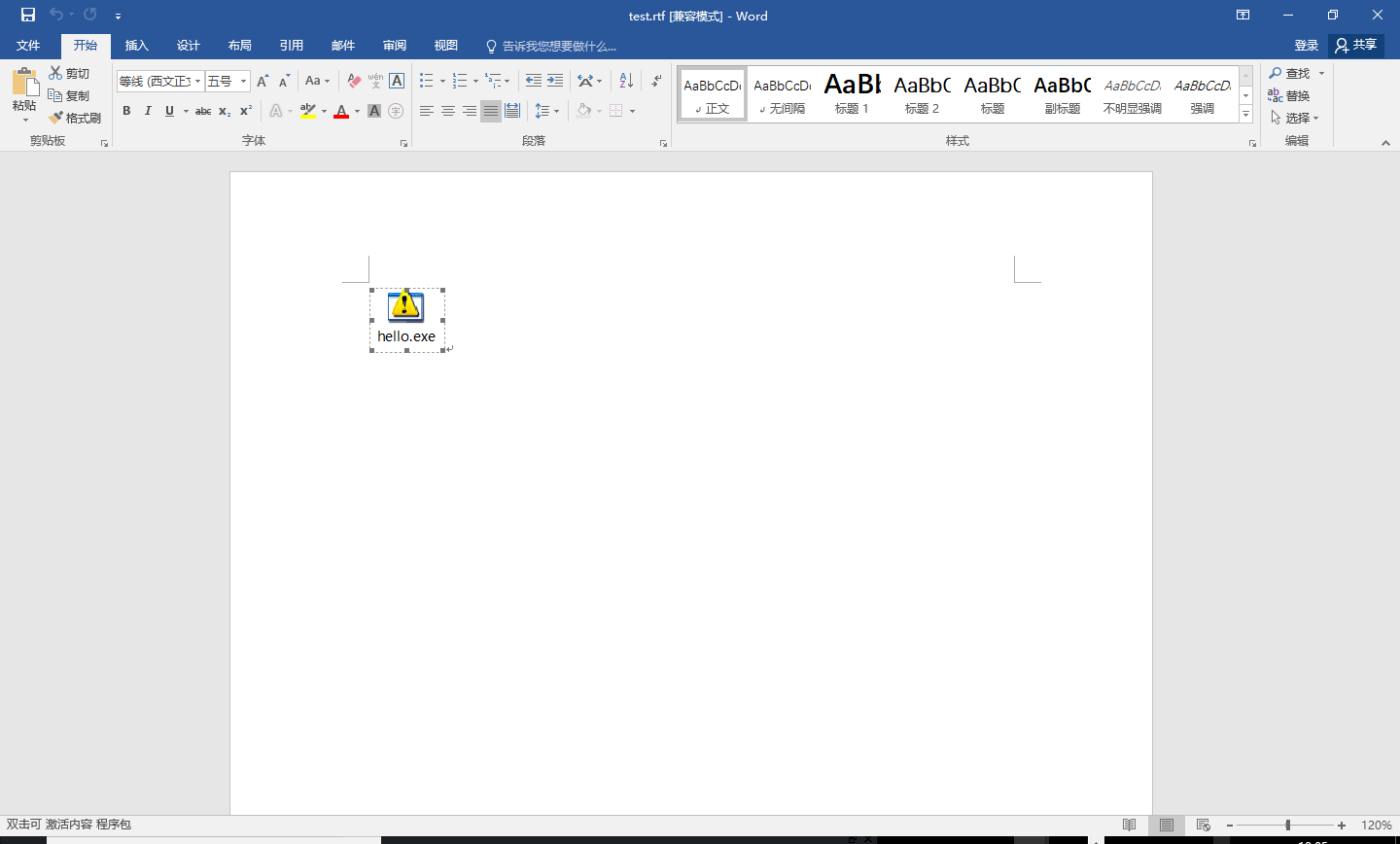Image resolution: width=1400 pixels, height=844 pixels.
Task: Open the font name dropdown
Action: point(198,82)
